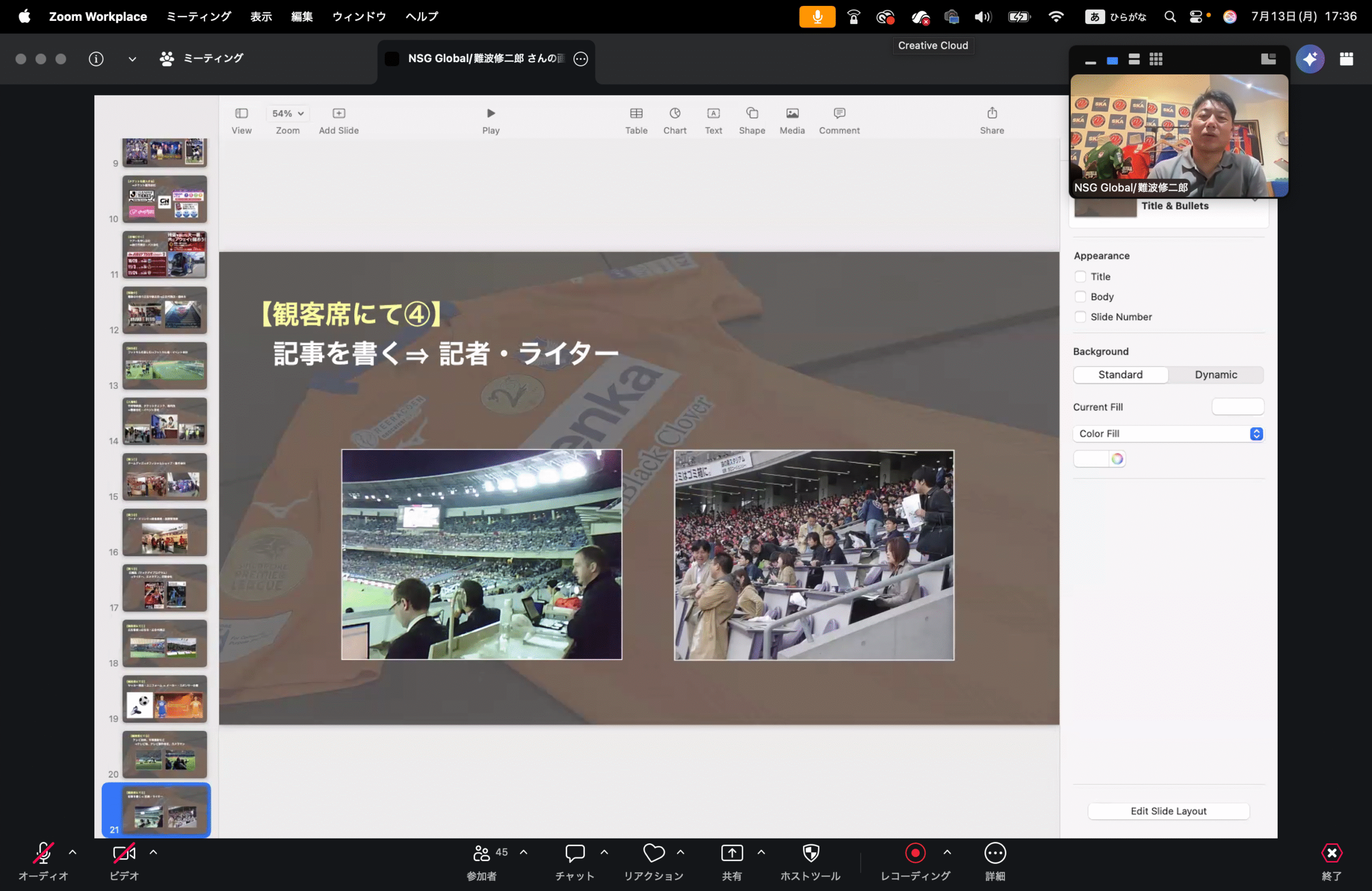1372x891 pixels.
Task: Open the 54% zoom level dropdown
Action: pos(288,114)
